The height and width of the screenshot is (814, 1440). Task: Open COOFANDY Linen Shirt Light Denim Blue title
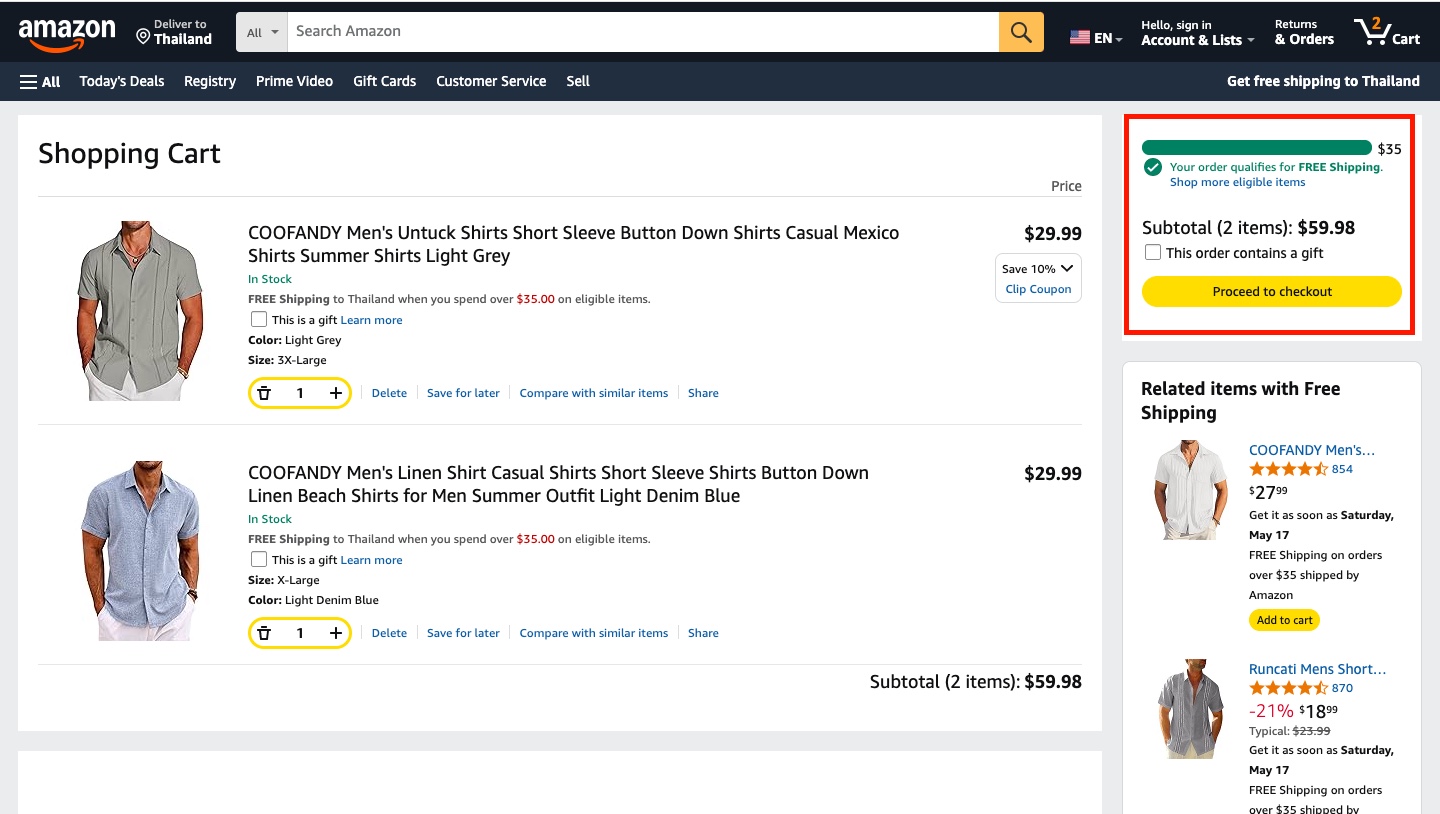click(559, 484)
